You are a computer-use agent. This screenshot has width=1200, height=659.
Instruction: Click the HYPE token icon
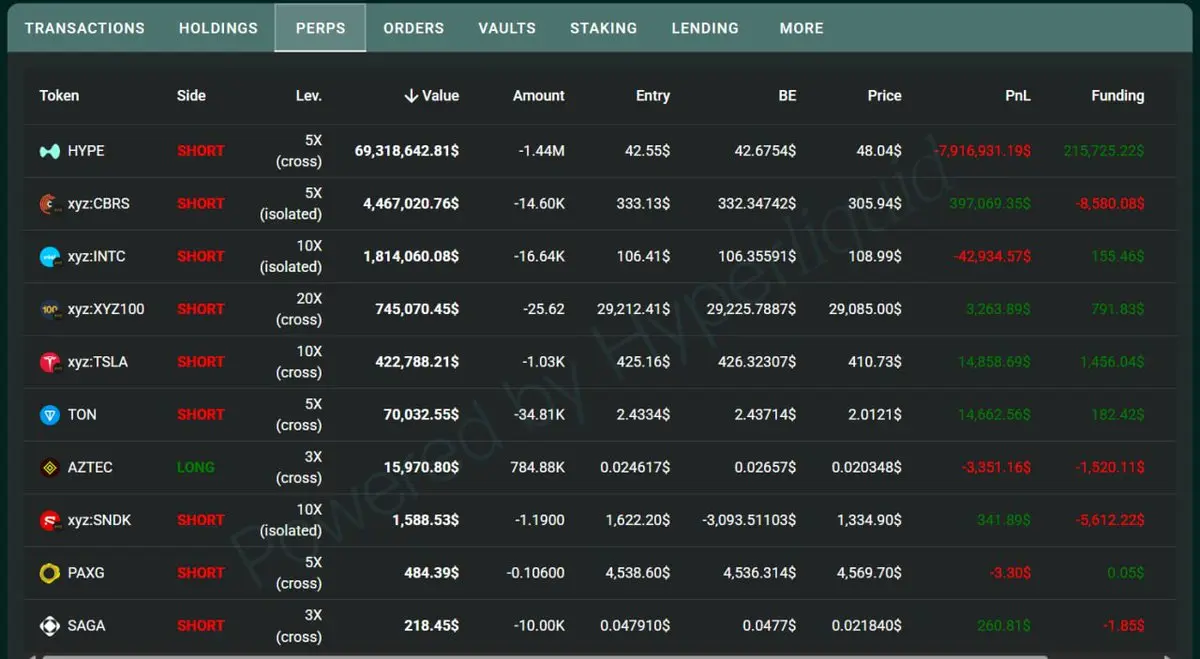pos(50,151)
